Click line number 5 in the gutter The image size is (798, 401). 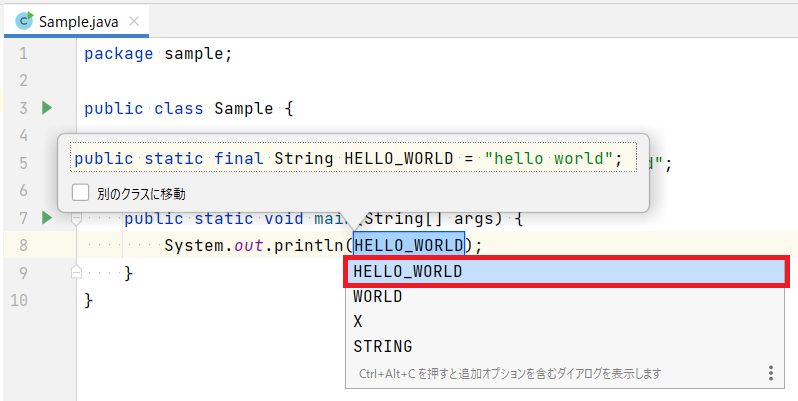pyautogui.click(x=23, y=163)
